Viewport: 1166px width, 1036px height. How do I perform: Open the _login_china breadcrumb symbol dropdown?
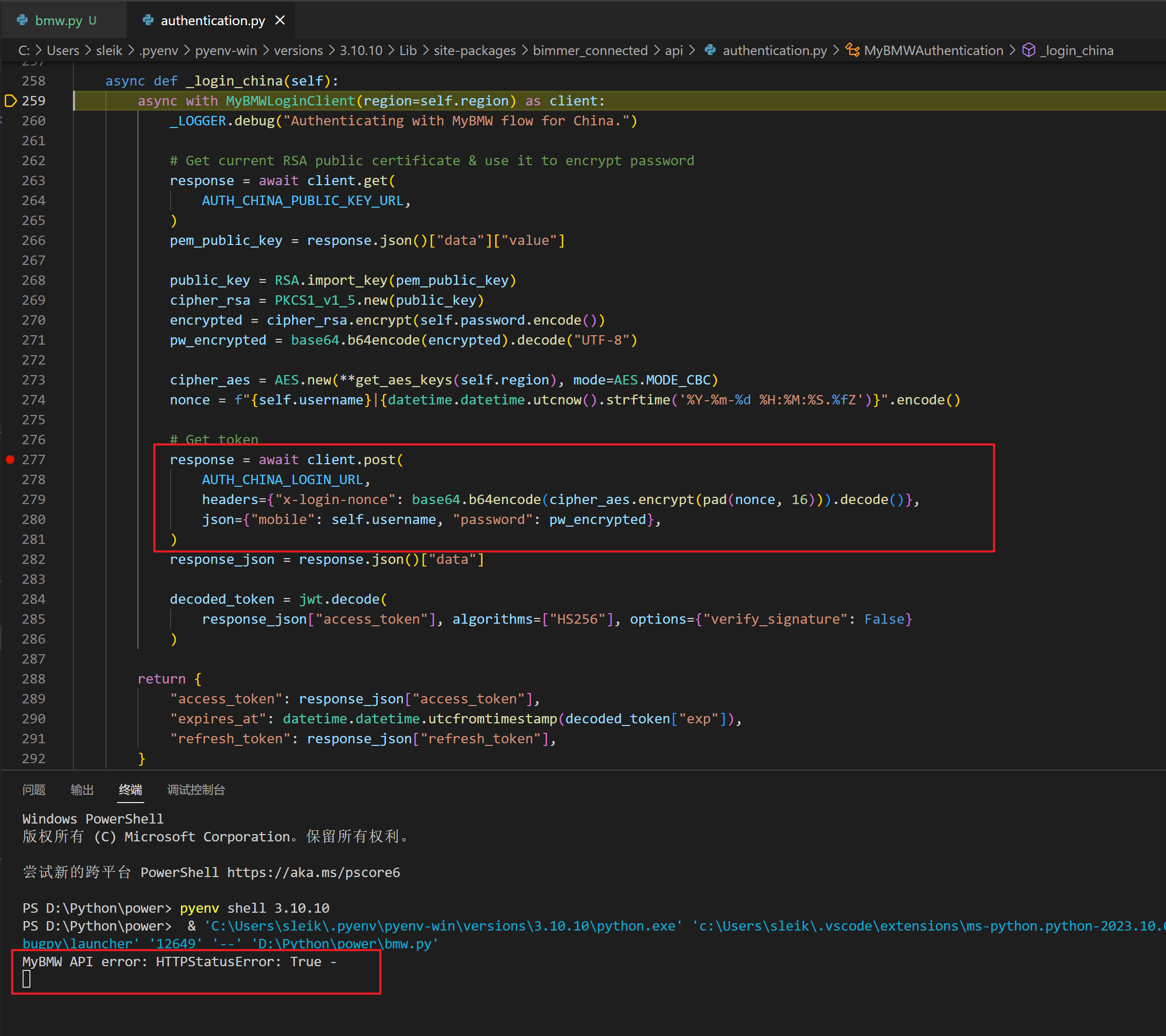pos(1076,50)
